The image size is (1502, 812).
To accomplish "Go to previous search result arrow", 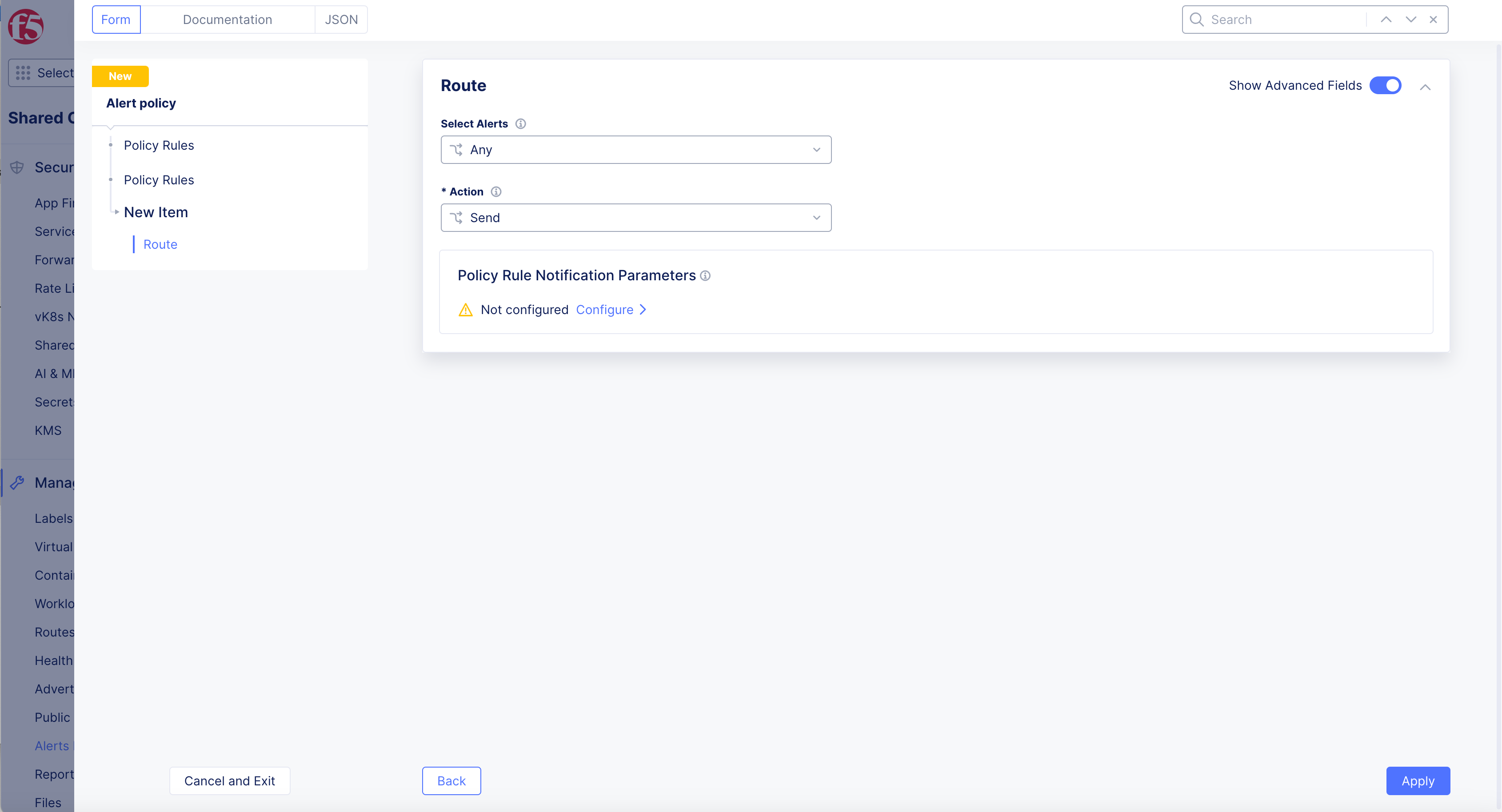I will click(1386, 20).
